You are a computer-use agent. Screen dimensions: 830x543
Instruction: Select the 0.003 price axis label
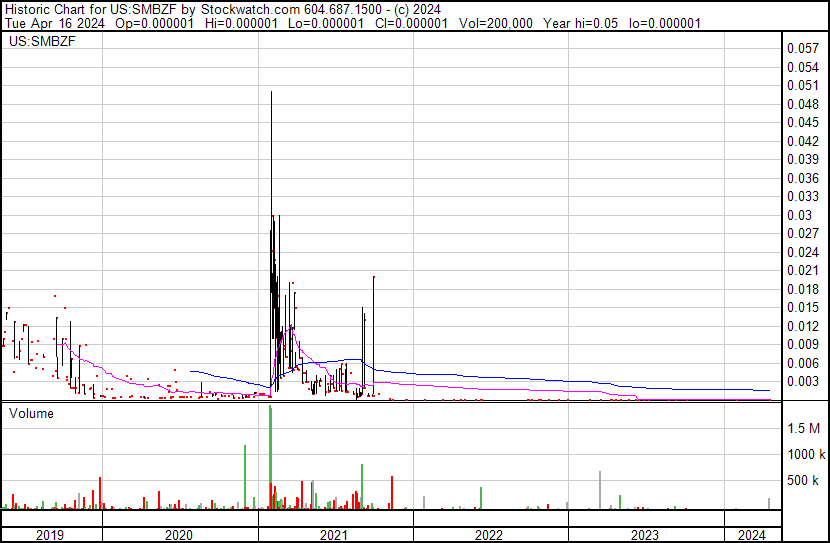click(x=803, y=381)
